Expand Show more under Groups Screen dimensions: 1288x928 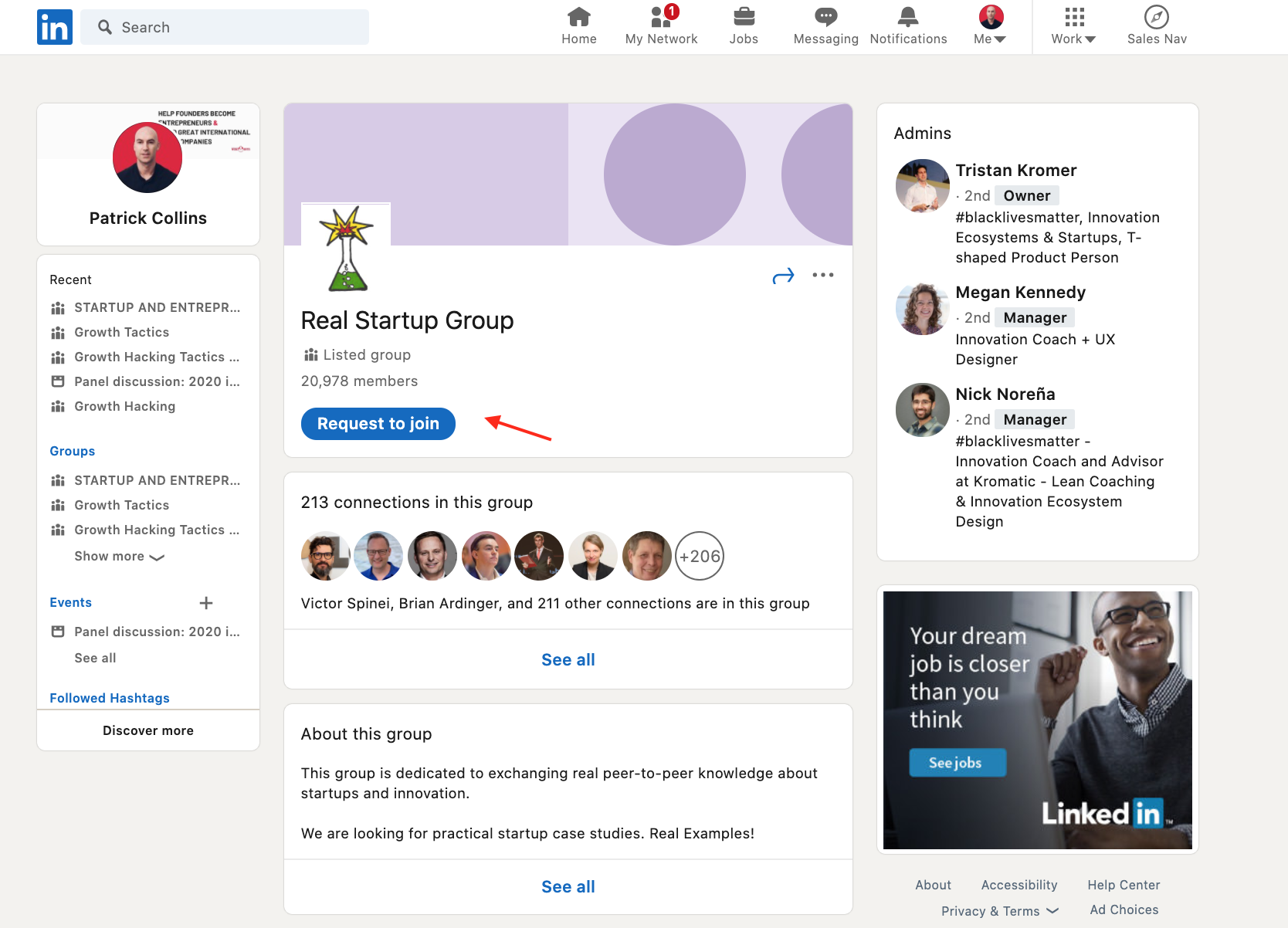[119, 556]
